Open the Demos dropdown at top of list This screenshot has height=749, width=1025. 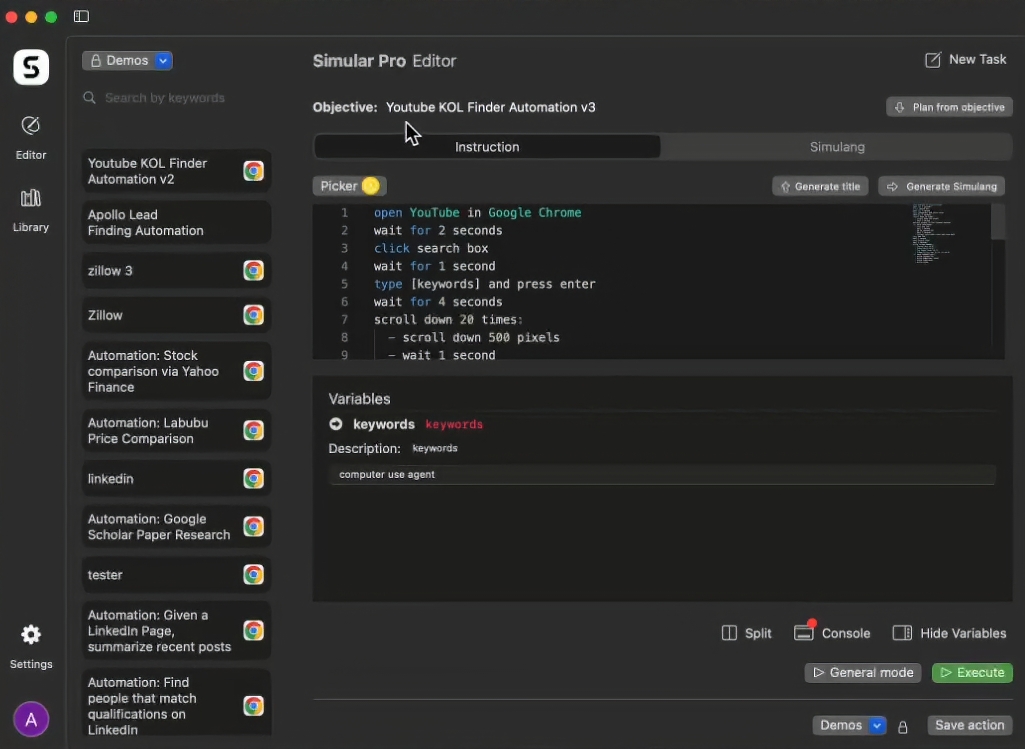[x=127, y=61]
